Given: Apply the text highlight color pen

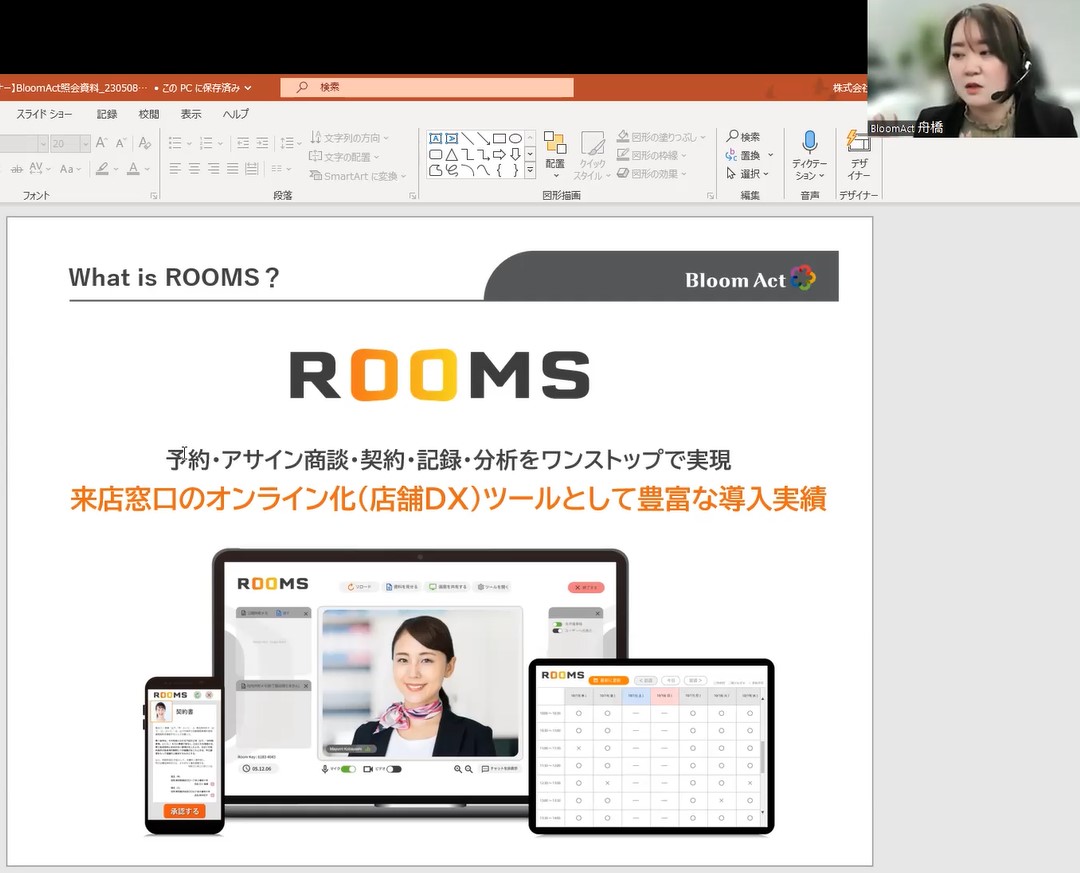Looking at the screenshot, I should tap(103, 168).
